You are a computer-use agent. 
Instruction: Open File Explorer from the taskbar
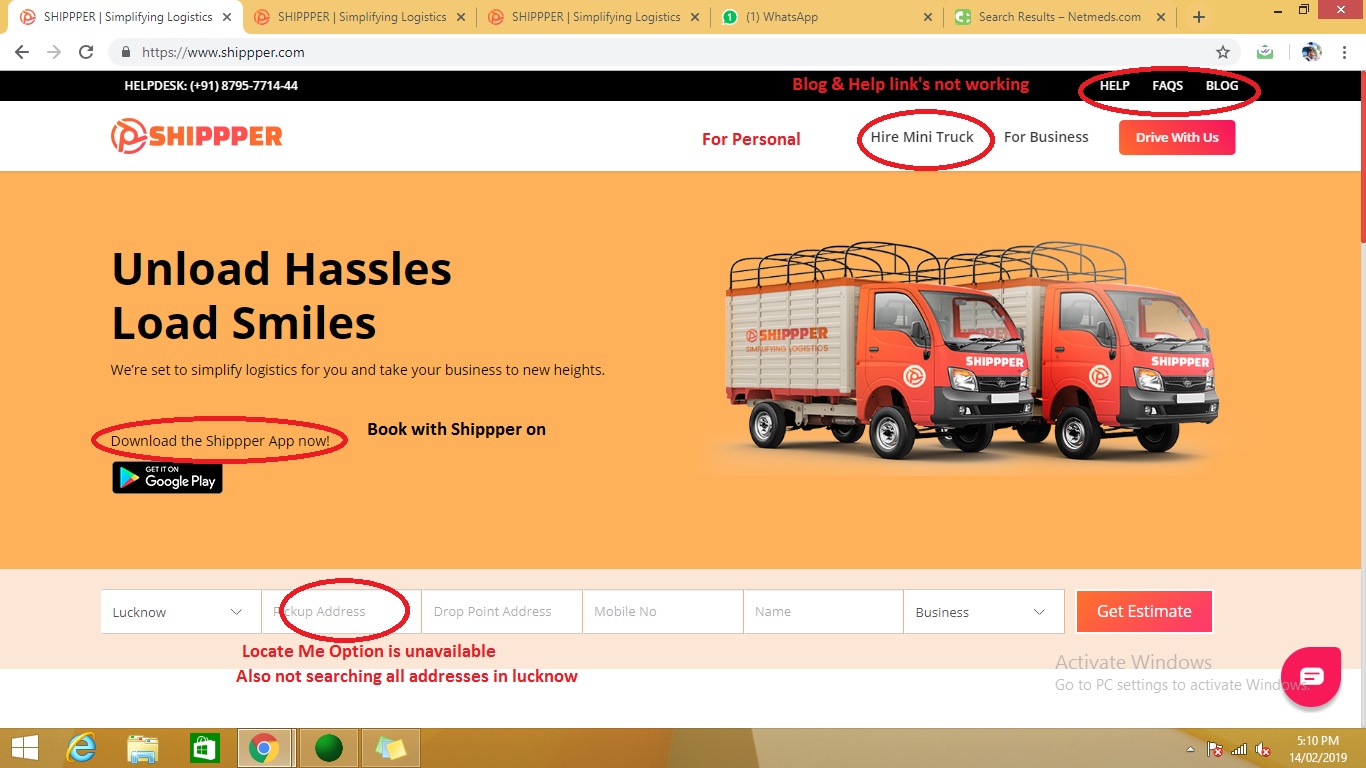click(143, 747)
